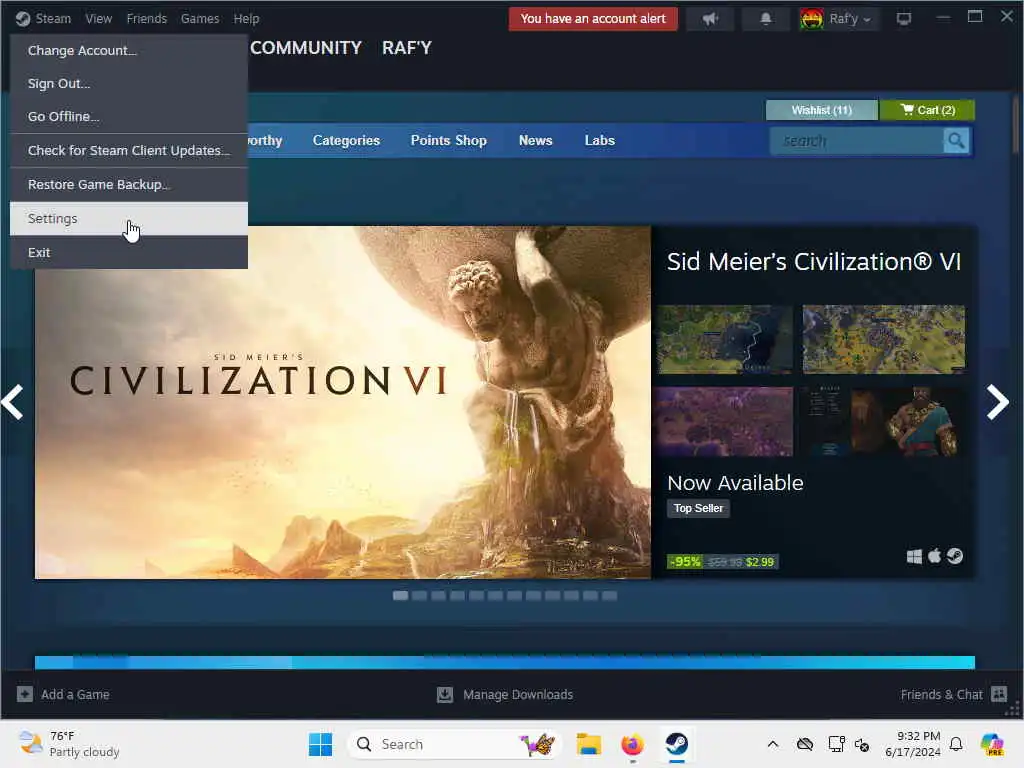1024x768 pixels.
Task: Click the weather widget on taskbar
Action: (x=69, y=744)
